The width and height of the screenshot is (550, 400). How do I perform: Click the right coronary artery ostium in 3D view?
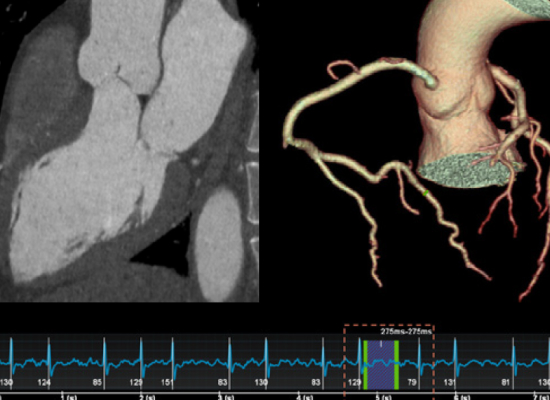(431, 81)
